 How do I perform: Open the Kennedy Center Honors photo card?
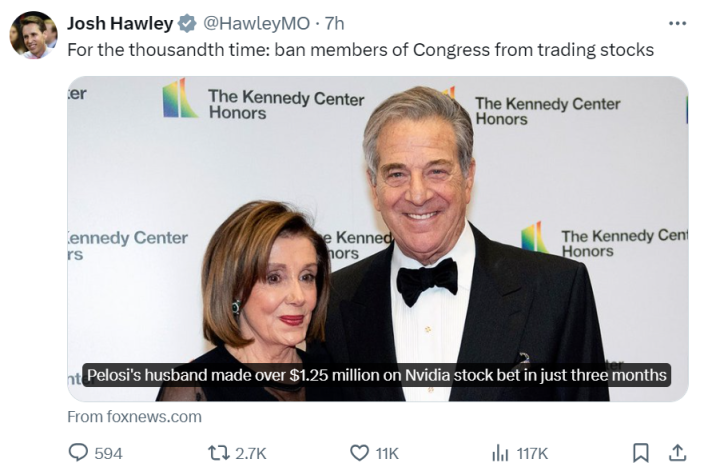378,238
